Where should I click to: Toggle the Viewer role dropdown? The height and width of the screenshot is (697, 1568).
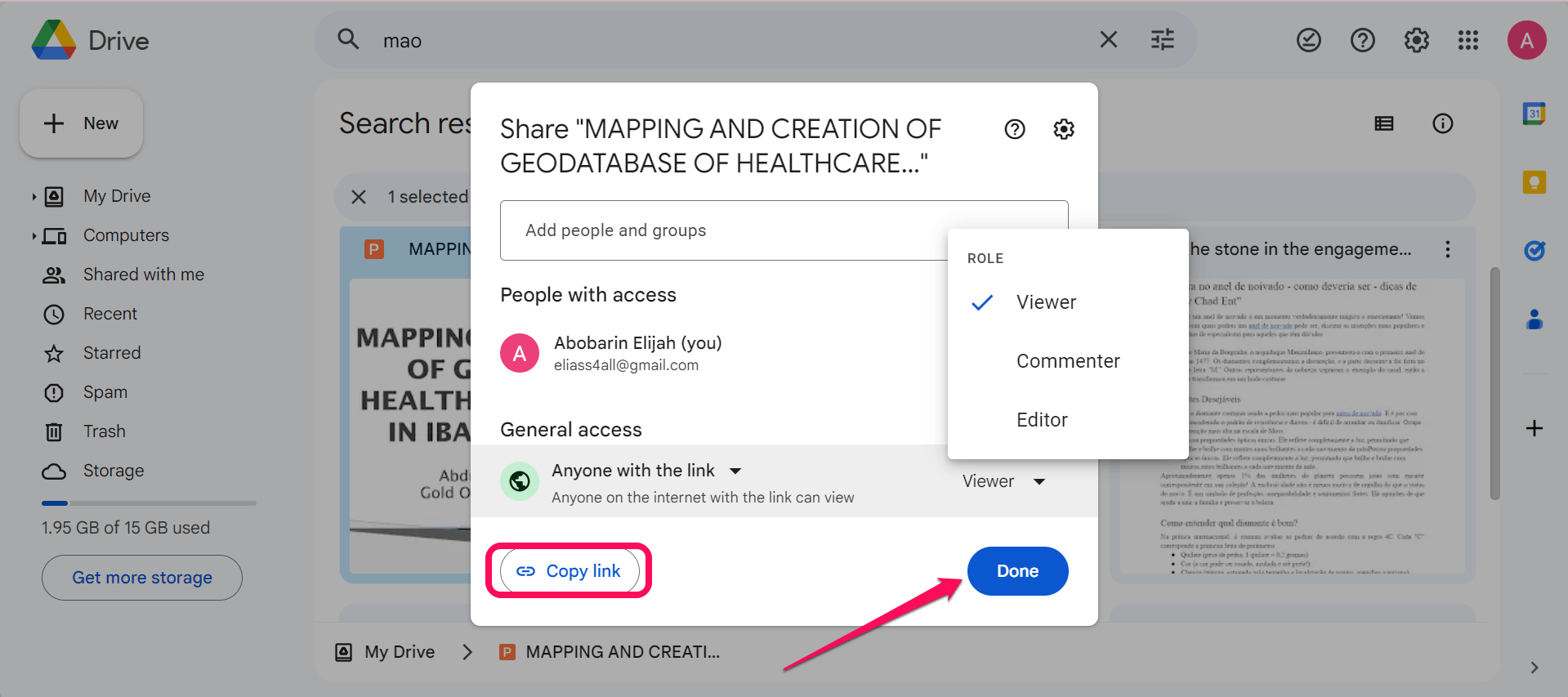click(x=1003, y=481)
